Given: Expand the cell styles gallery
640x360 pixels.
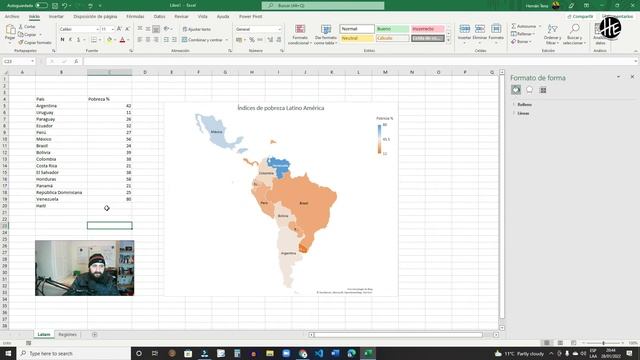Looking at the screenshot, I should coord(448,40).
